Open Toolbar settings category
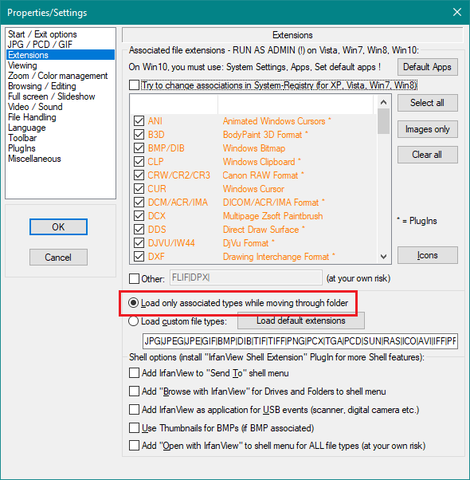 click(x=22, y=138)
